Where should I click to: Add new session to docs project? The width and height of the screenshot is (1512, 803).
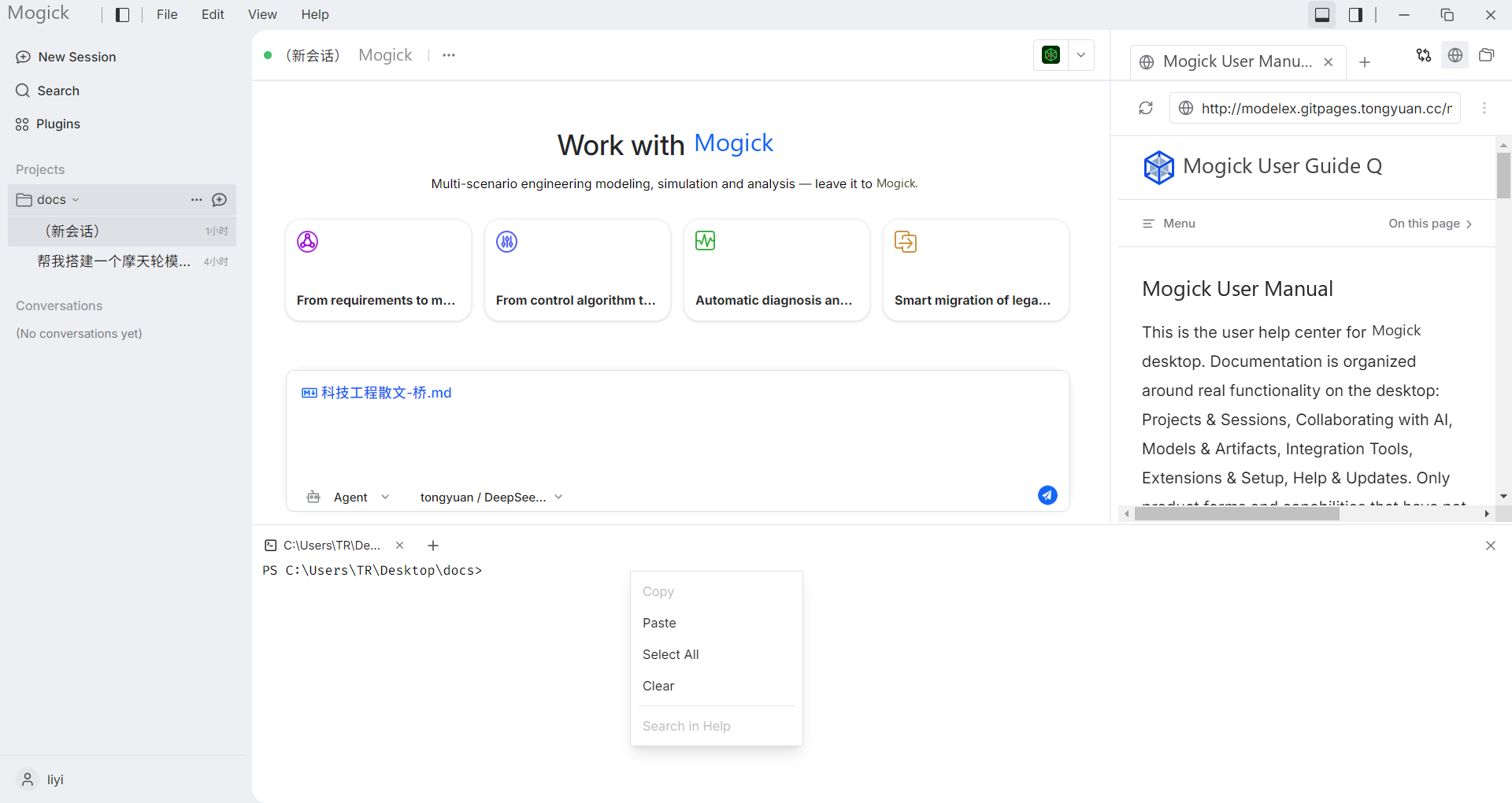(220, 200)
